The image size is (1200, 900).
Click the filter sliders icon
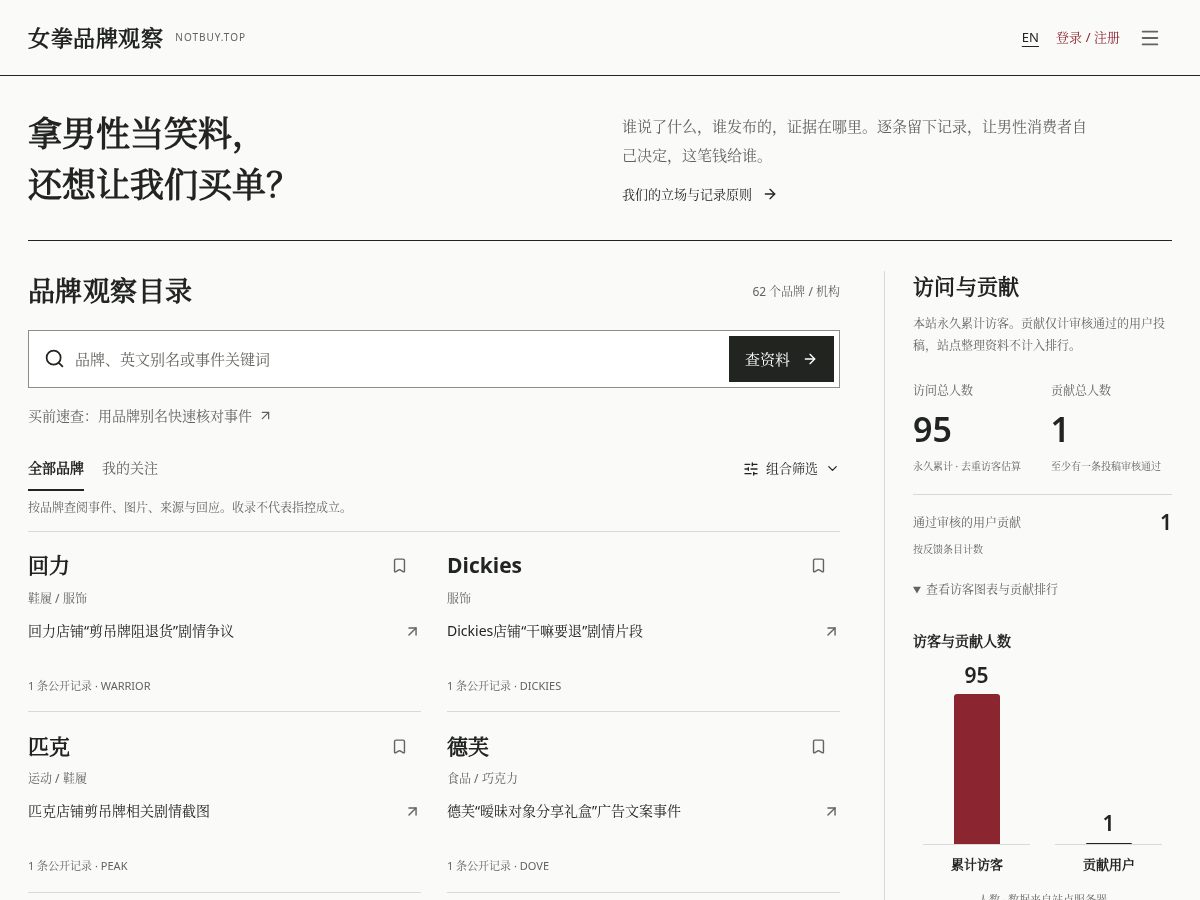point(751,468)
